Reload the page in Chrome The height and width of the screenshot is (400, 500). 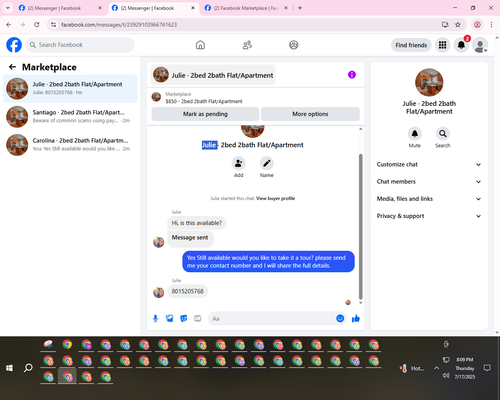tap(37, 25)
